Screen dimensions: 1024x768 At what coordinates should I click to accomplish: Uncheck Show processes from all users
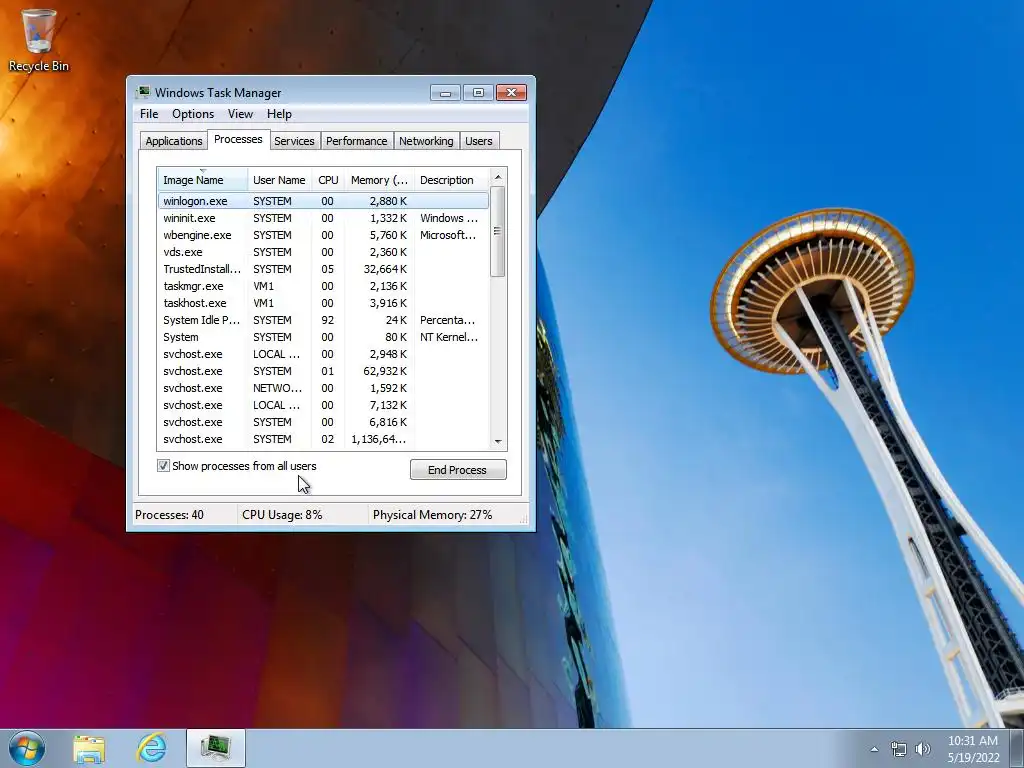point(163,466)
